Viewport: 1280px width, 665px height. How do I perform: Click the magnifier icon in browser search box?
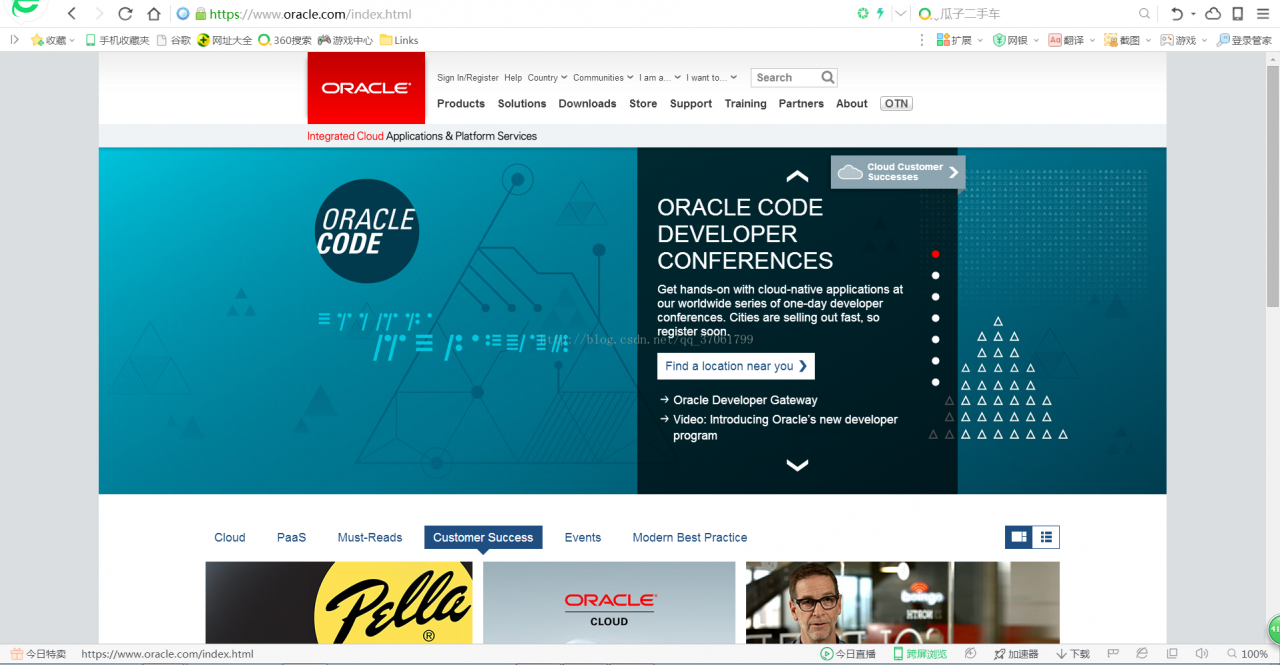click(1145, 14)
